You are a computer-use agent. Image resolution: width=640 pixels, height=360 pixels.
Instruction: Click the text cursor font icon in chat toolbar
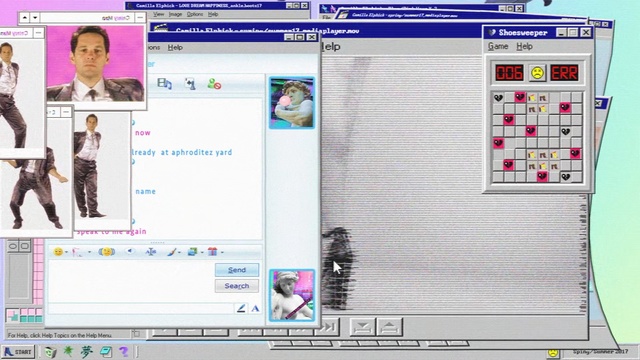[x=151, y=252]
